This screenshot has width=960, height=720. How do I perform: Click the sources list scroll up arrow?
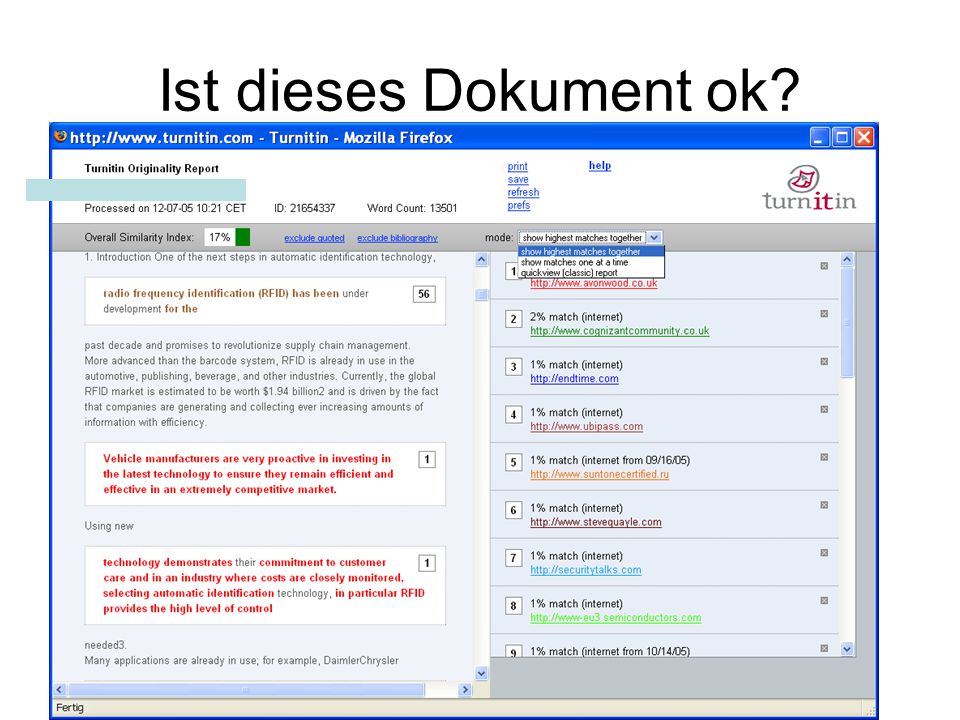coord(847,259)
